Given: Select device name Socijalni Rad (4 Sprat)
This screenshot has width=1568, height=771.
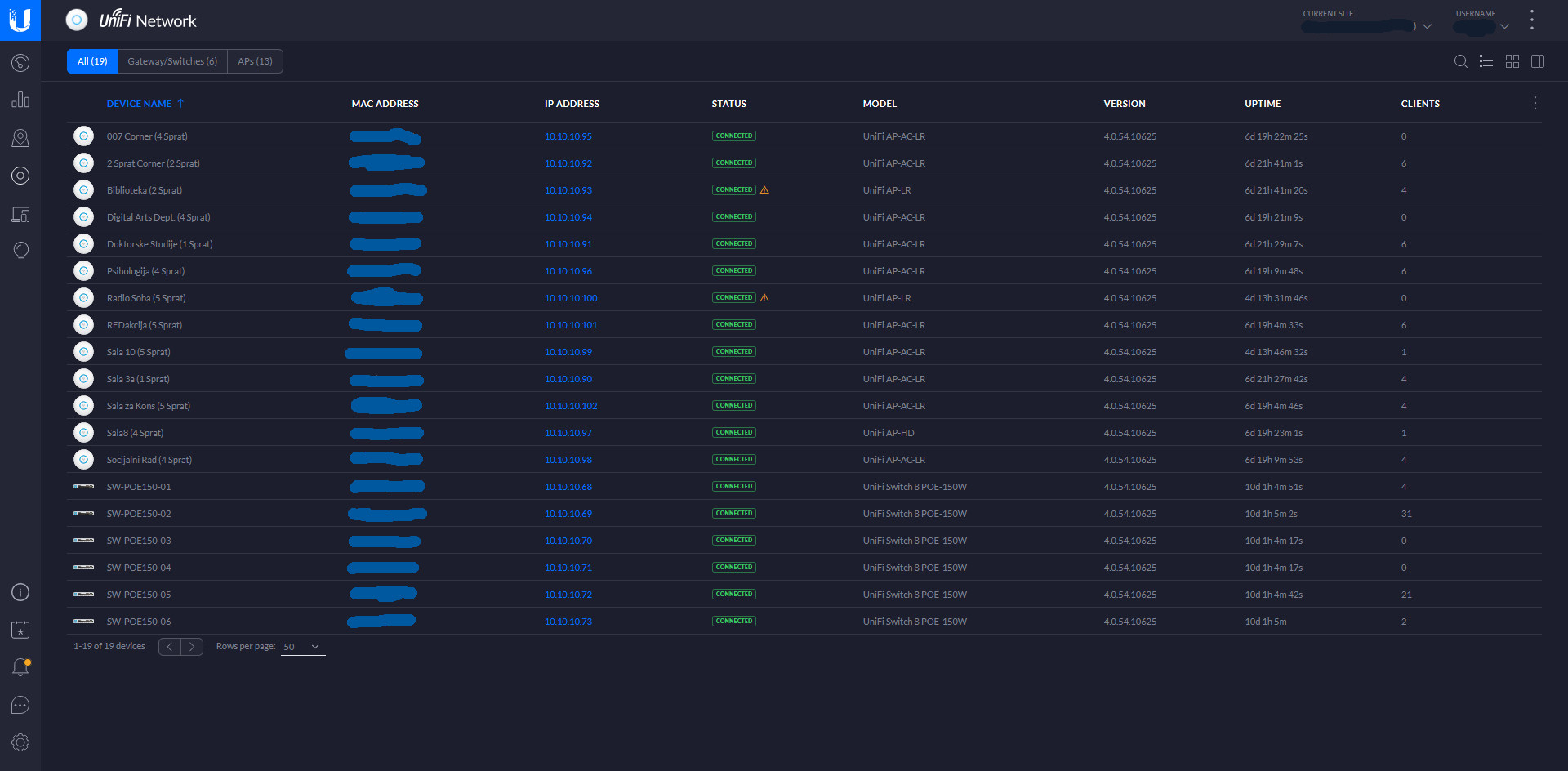Looking at the screenshot, I should (149, 460).
